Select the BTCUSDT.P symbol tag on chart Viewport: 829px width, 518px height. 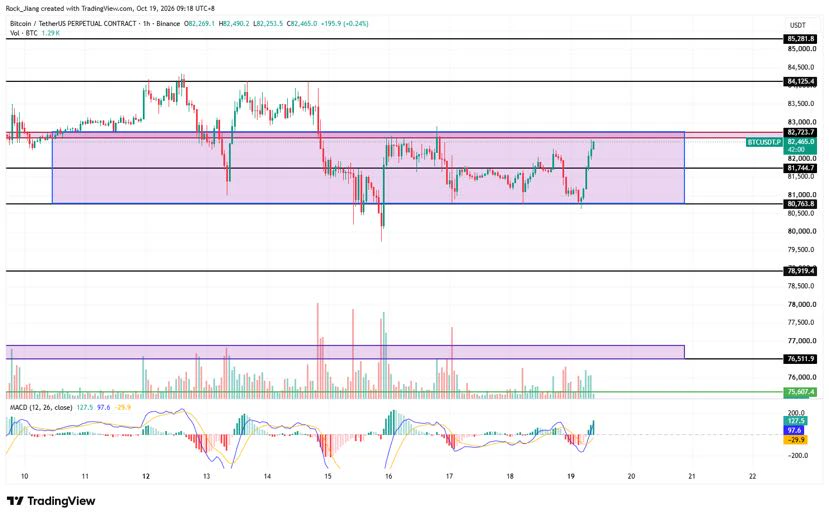point(764,142)
